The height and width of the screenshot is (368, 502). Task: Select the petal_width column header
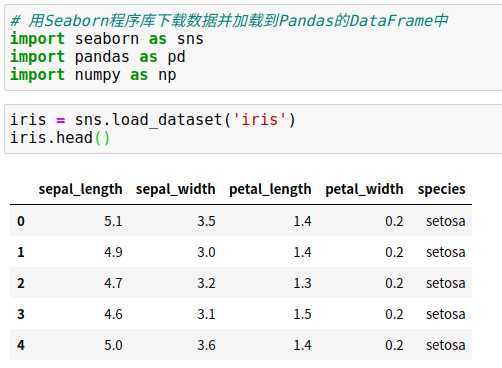point(364,189)
